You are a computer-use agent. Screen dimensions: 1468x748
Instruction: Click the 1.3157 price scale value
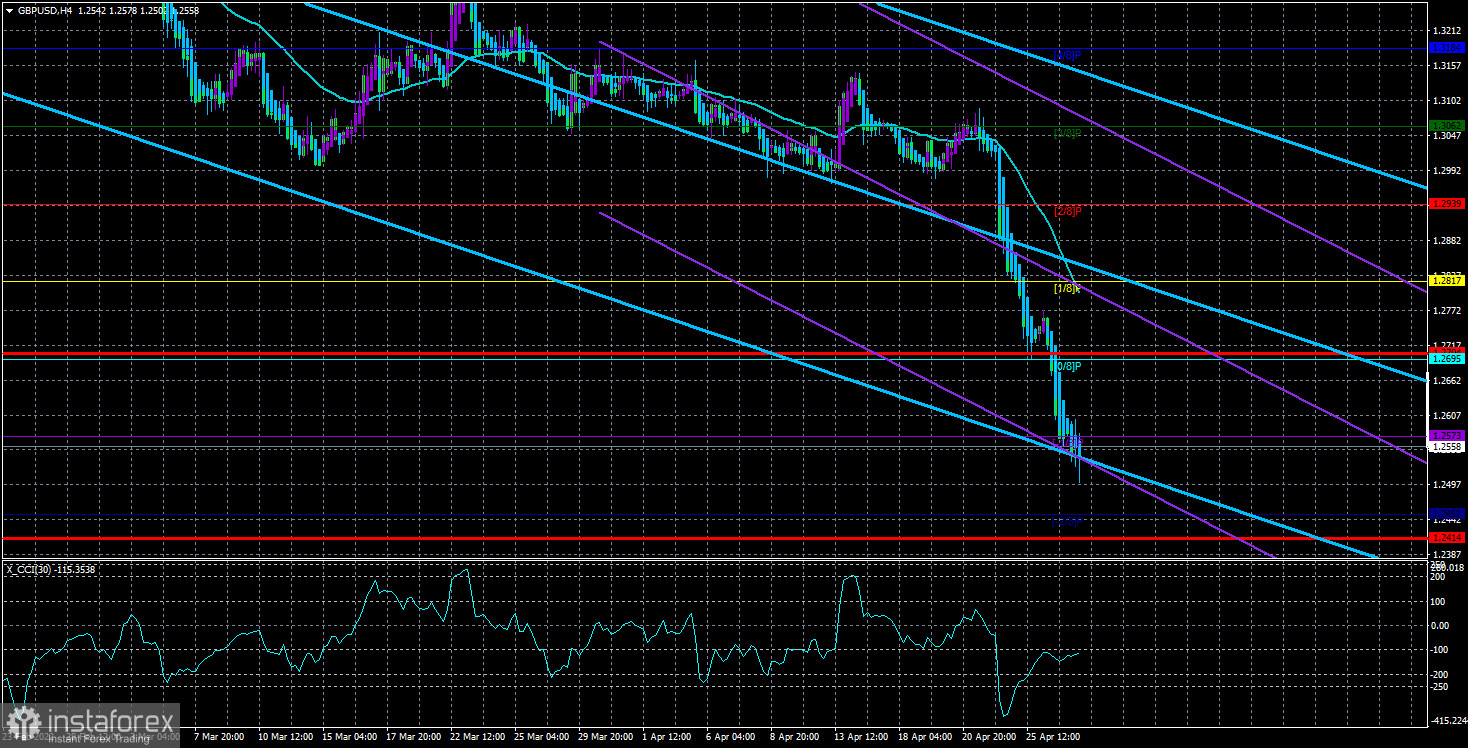click(1445, 65)
